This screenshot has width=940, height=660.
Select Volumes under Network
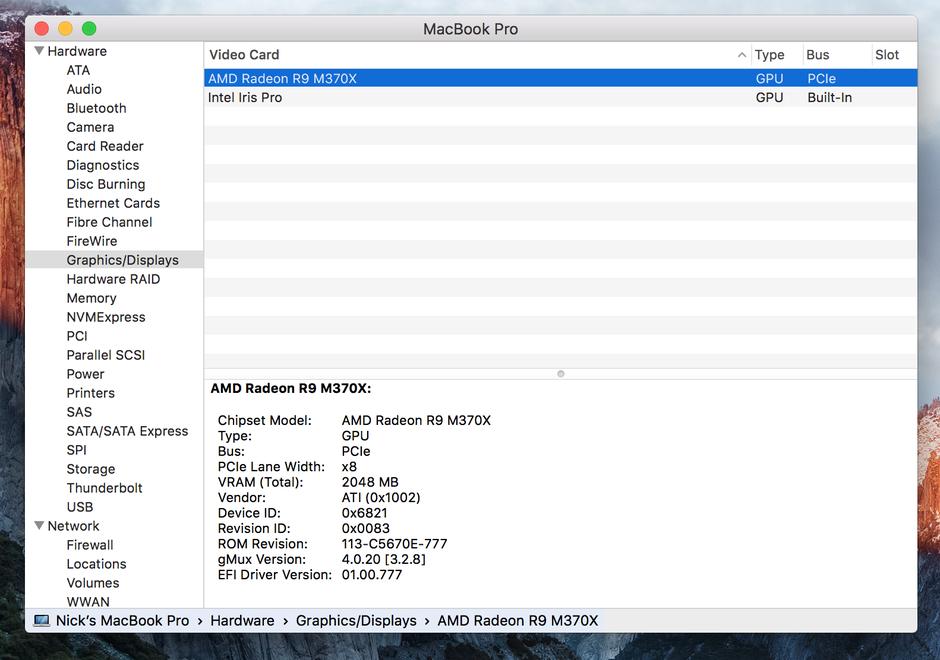click(x=93, y=583)
